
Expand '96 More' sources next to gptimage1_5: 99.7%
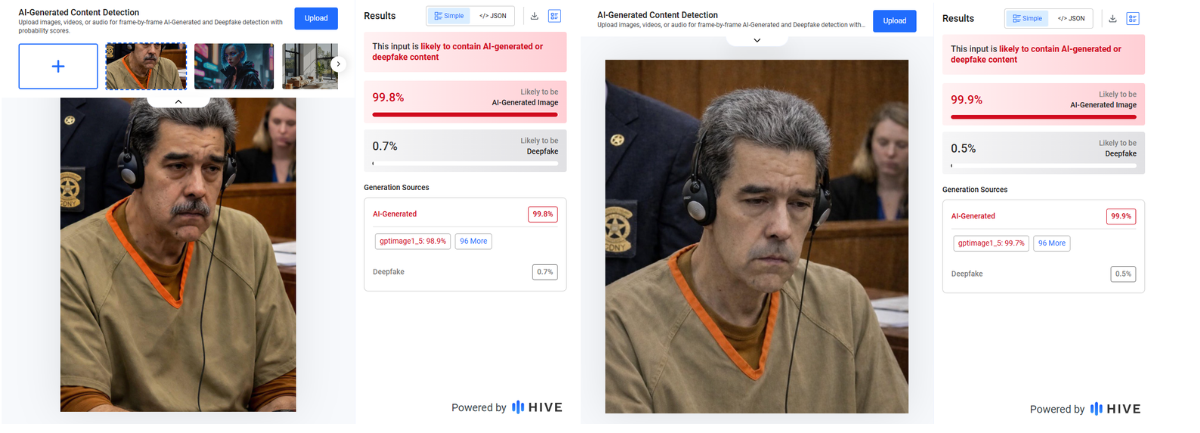[1051, 243]
